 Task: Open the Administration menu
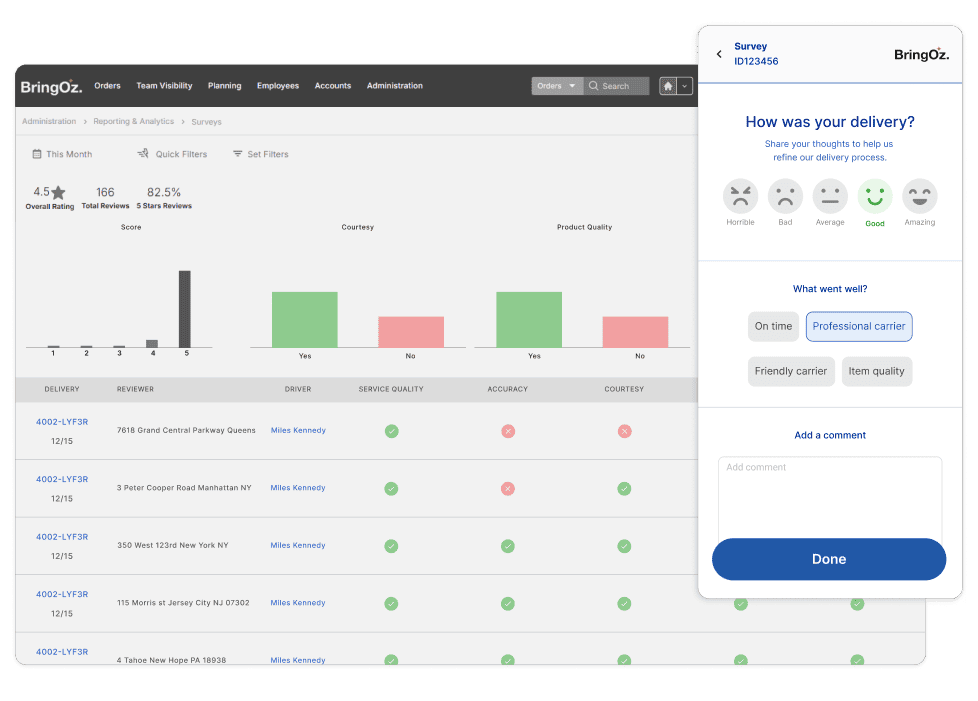pyautogui.click(x=395, y=85)
